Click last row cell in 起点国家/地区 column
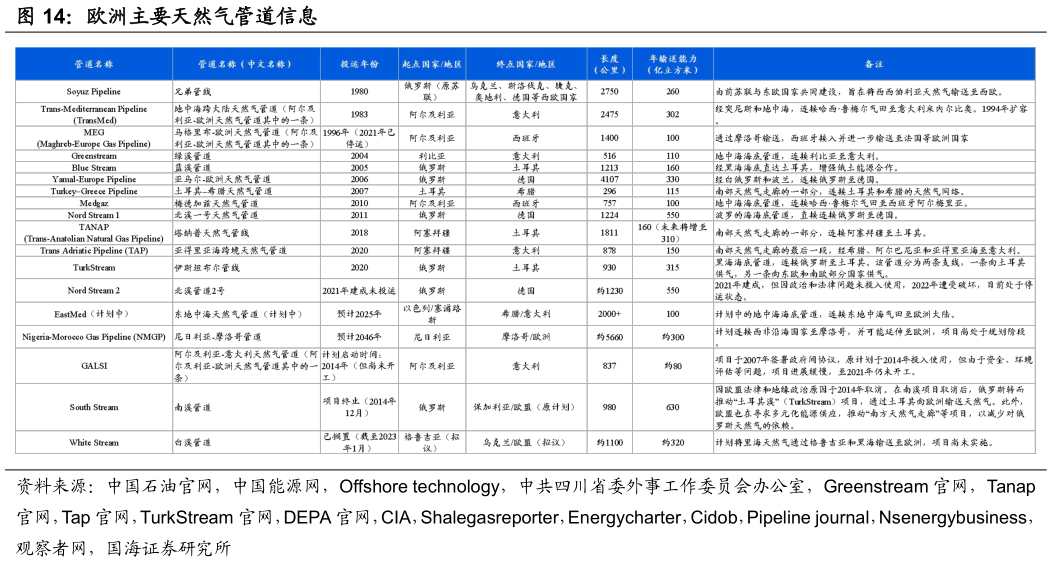 432,442
